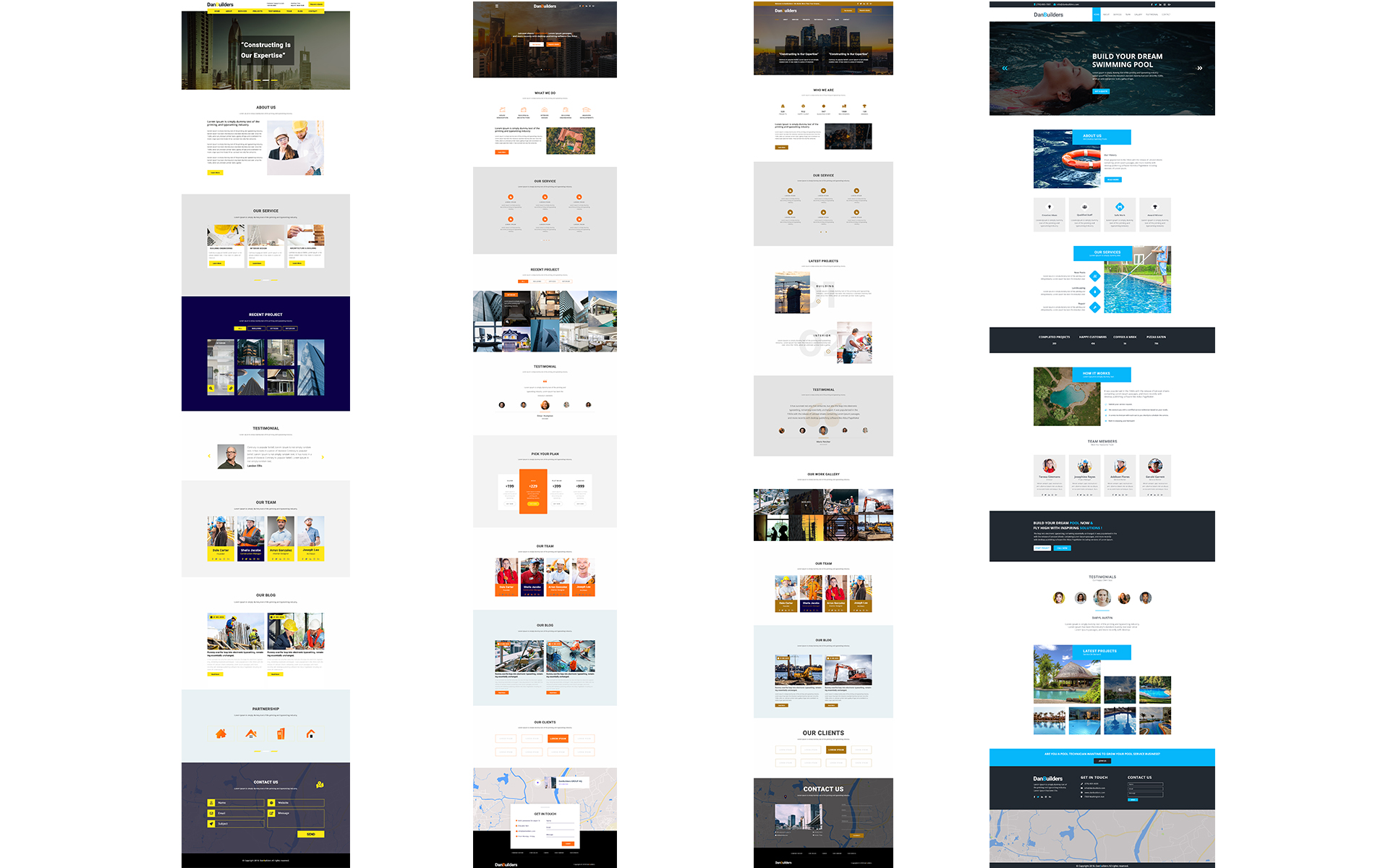Select the BUILDINGS filter under Recent Project
This screenshot has width=1396, height=868.
[257, 328]
